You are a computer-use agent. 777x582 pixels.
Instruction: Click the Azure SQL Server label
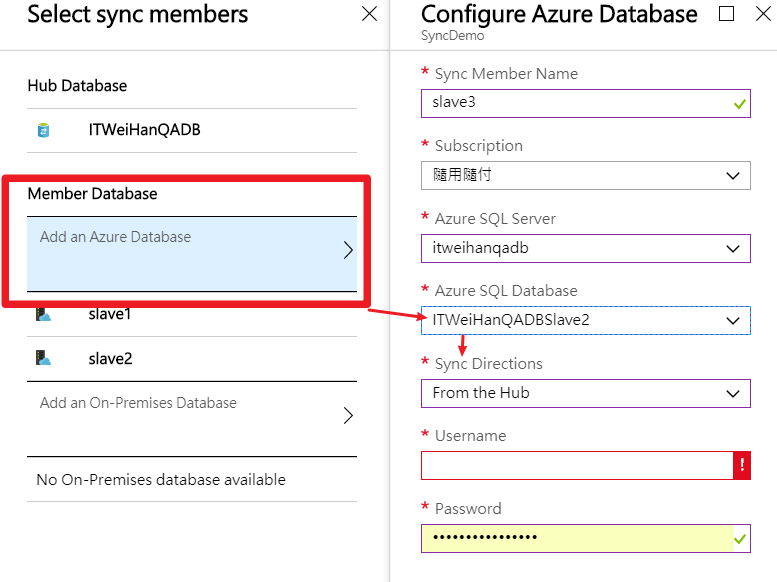(495, 219)
